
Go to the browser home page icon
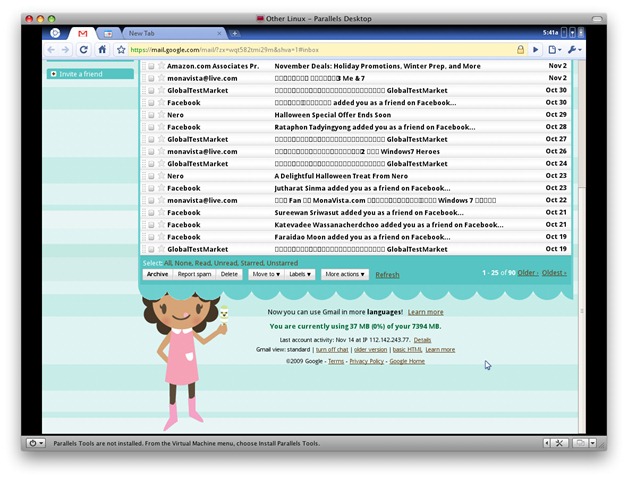click(x=102, y=49)
